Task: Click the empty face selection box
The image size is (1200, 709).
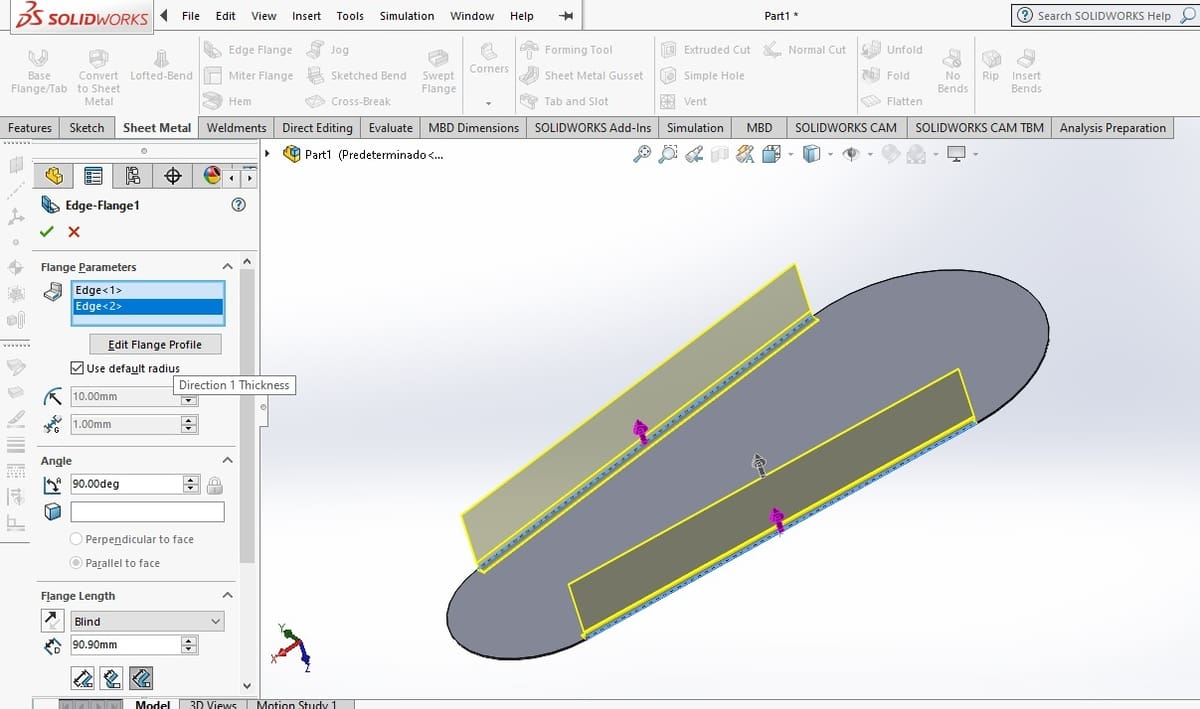Action: click(147, 512)
